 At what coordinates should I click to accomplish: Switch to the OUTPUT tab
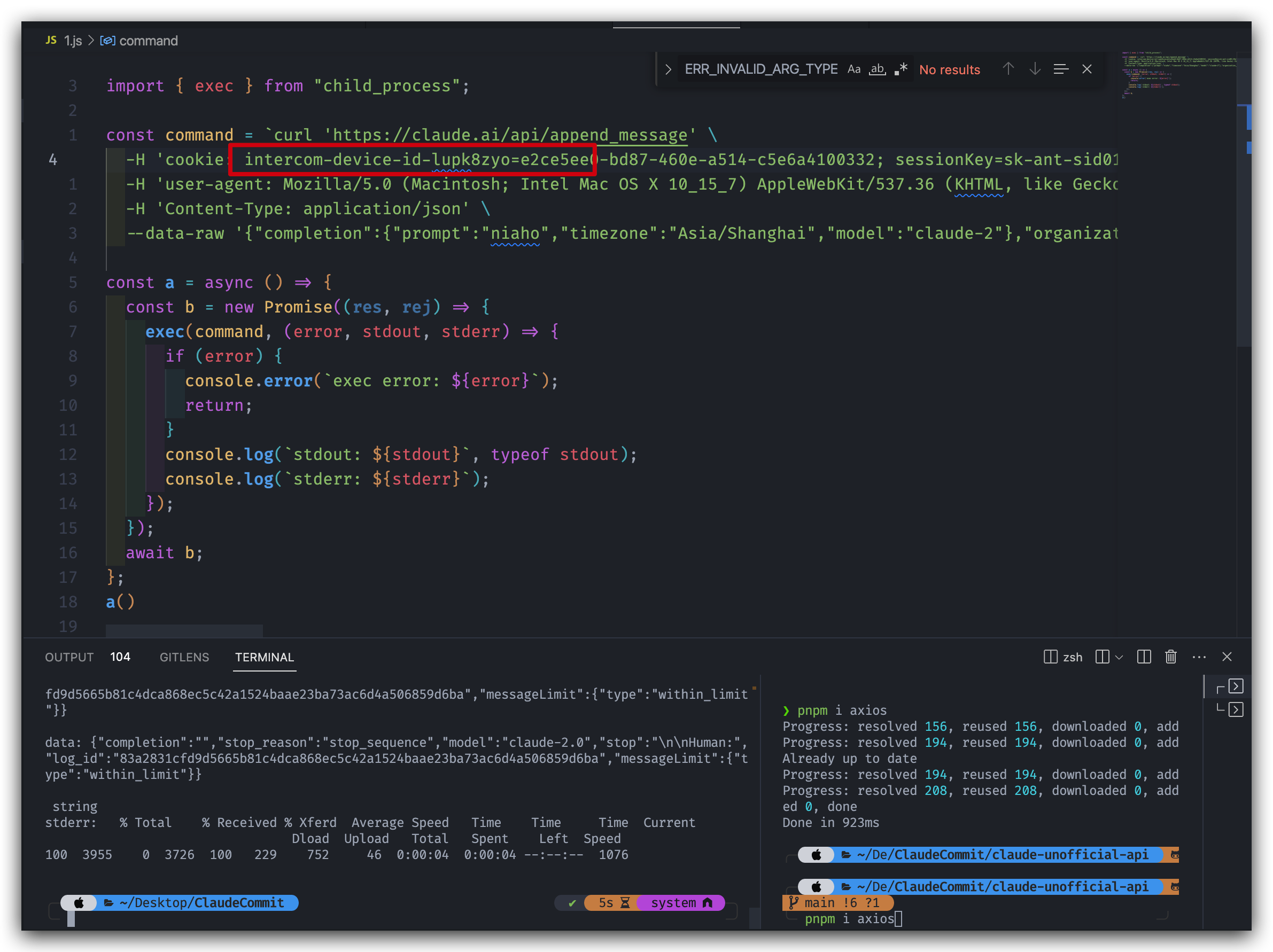[x=69, y=657]
